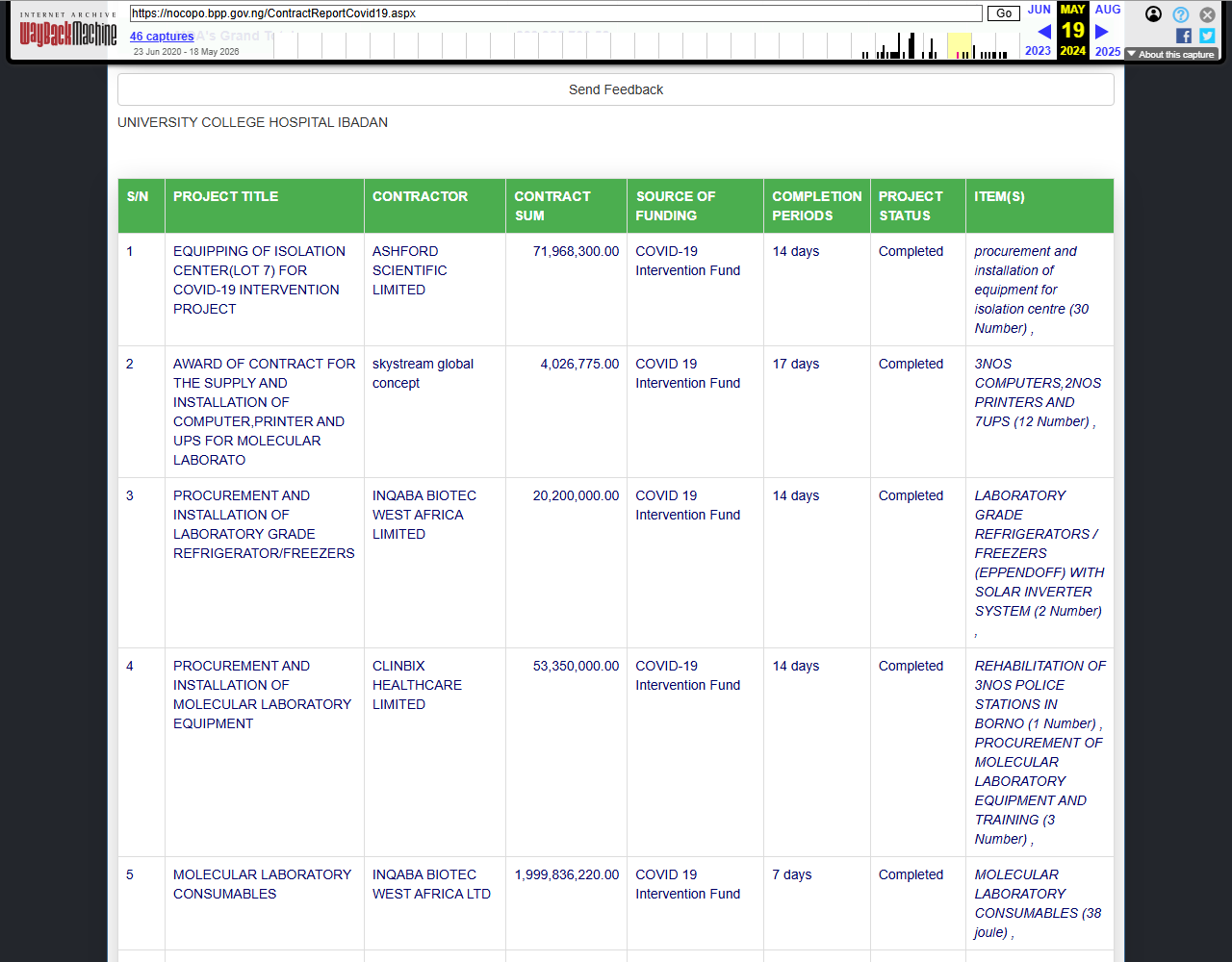Select year 2023 in Wayback toolbar
Viewport: 1232px width, 962px height.
tap(1039, 51)
